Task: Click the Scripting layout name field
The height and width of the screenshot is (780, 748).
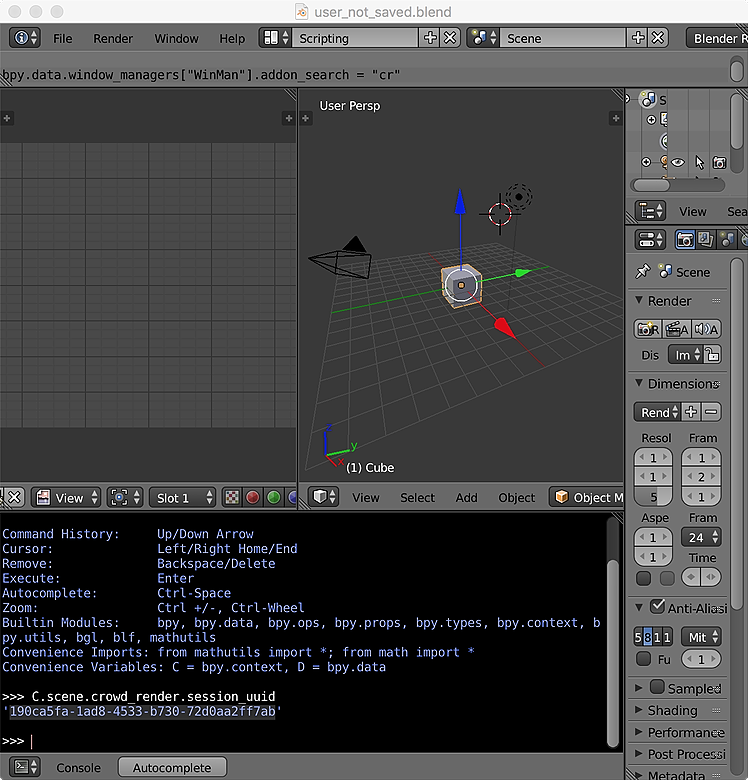Action: click(356, 38)
